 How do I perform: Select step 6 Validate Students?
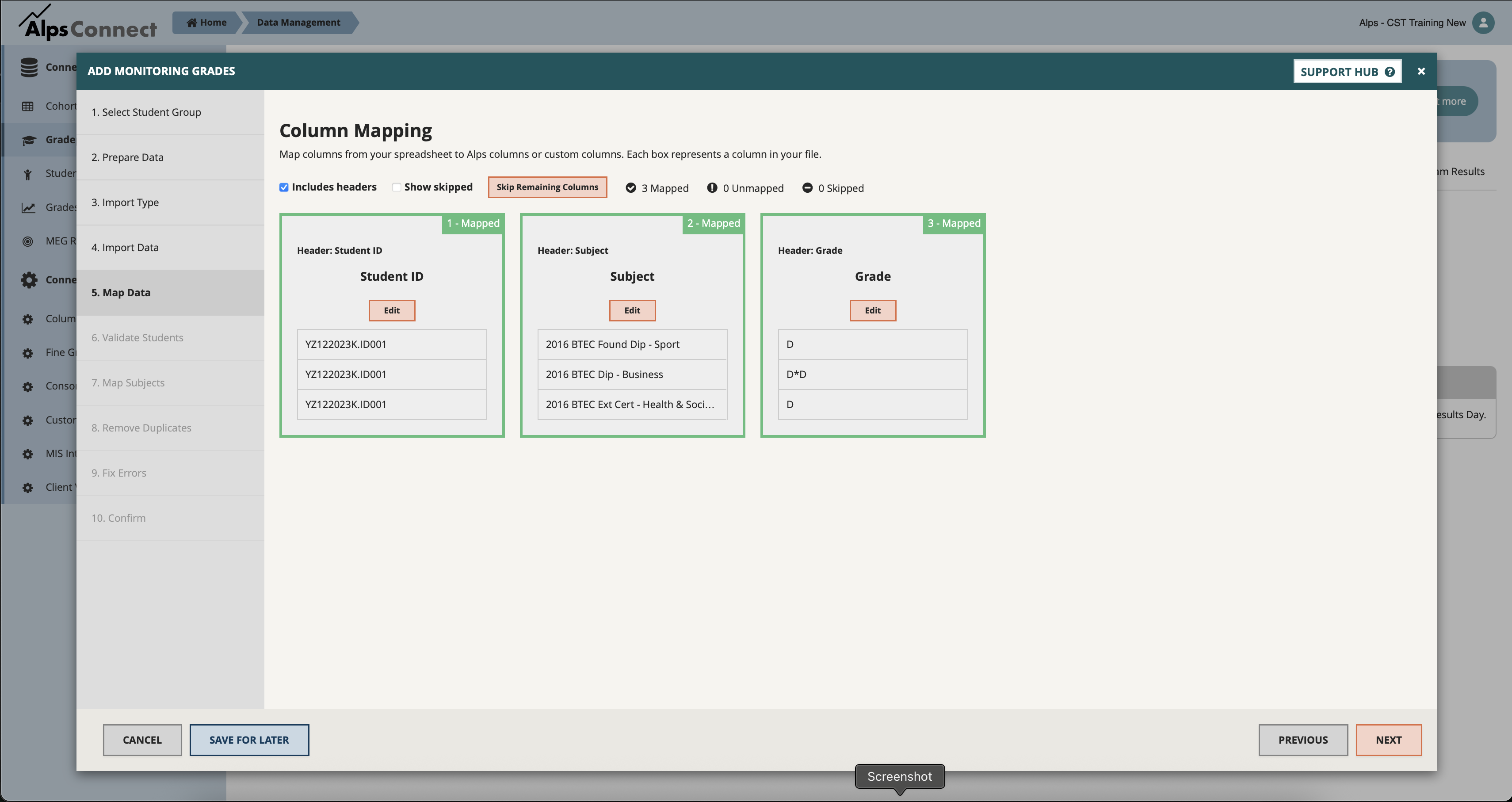pyautogui.click(x=170, y=338)
